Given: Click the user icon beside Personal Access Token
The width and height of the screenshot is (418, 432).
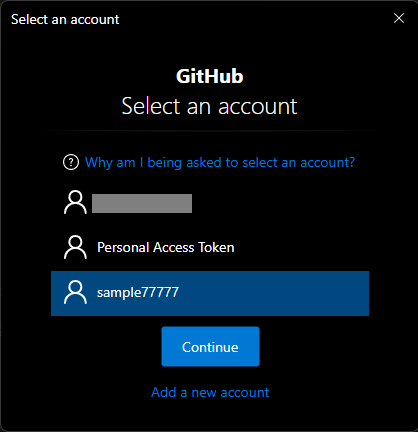Looking at the screenshot, I should [x=75, y=247].
